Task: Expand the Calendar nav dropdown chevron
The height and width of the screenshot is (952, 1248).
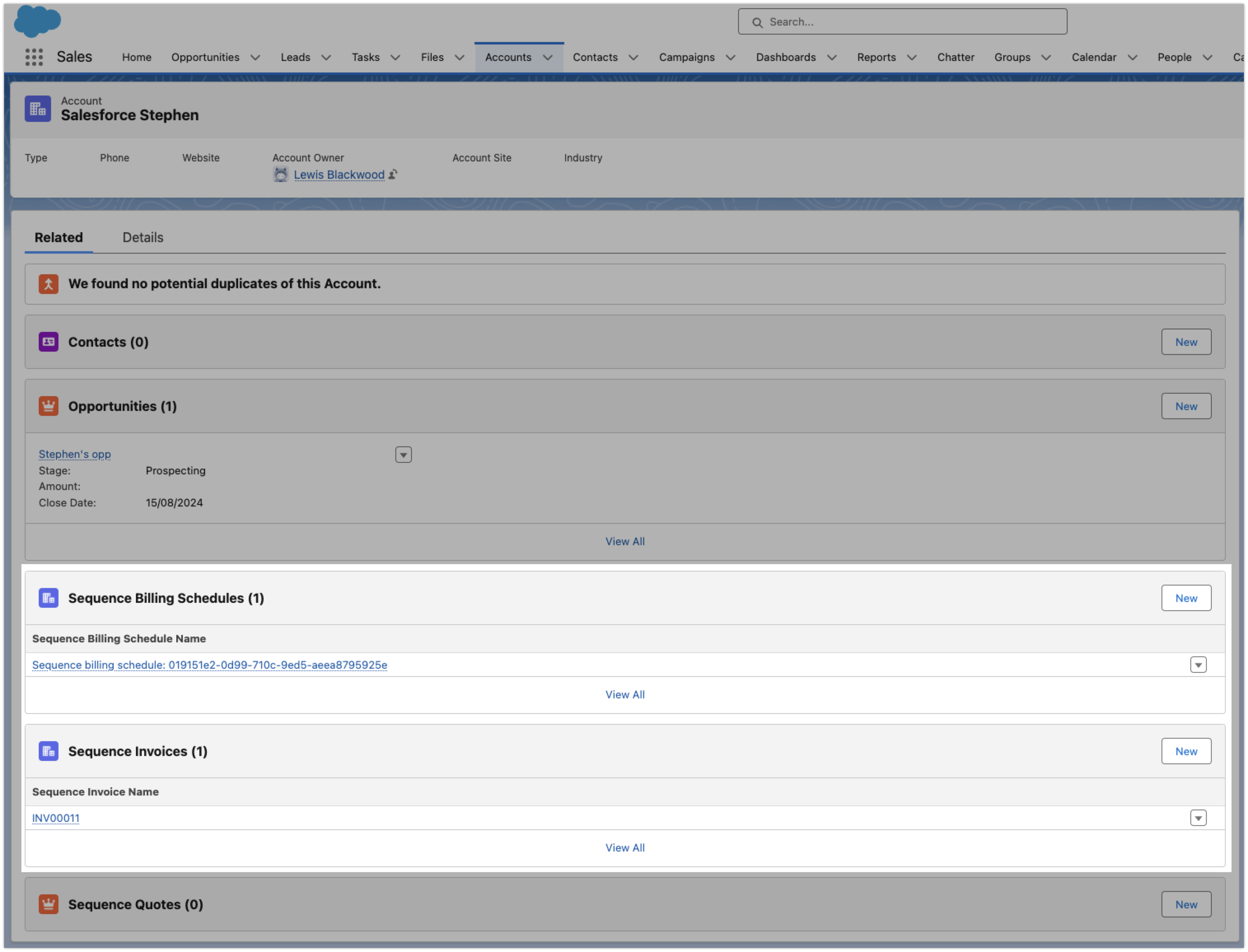Action: (1133, 57)
